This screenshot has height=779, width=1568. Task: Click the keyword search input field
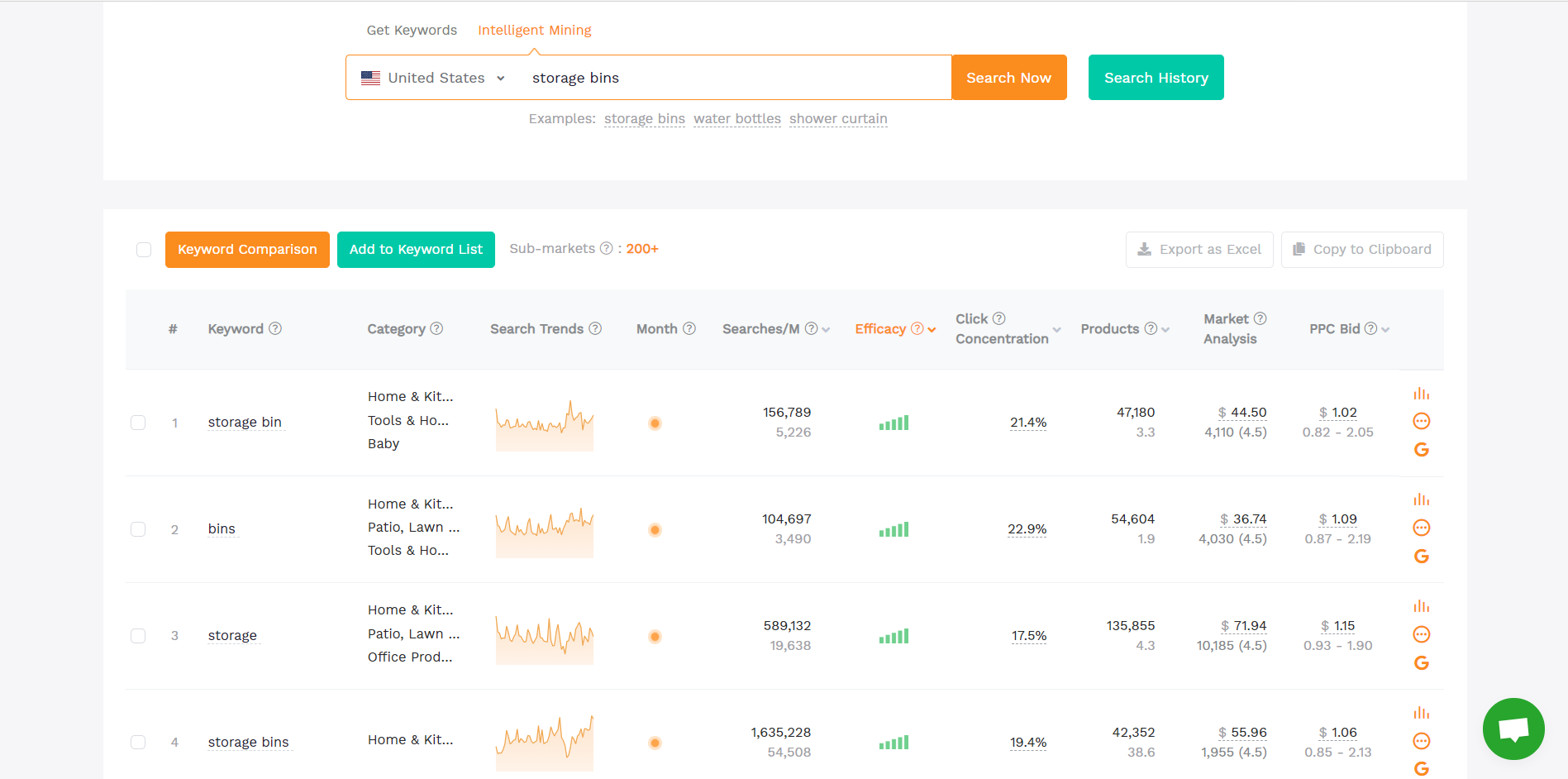click(x=736, y=78)
